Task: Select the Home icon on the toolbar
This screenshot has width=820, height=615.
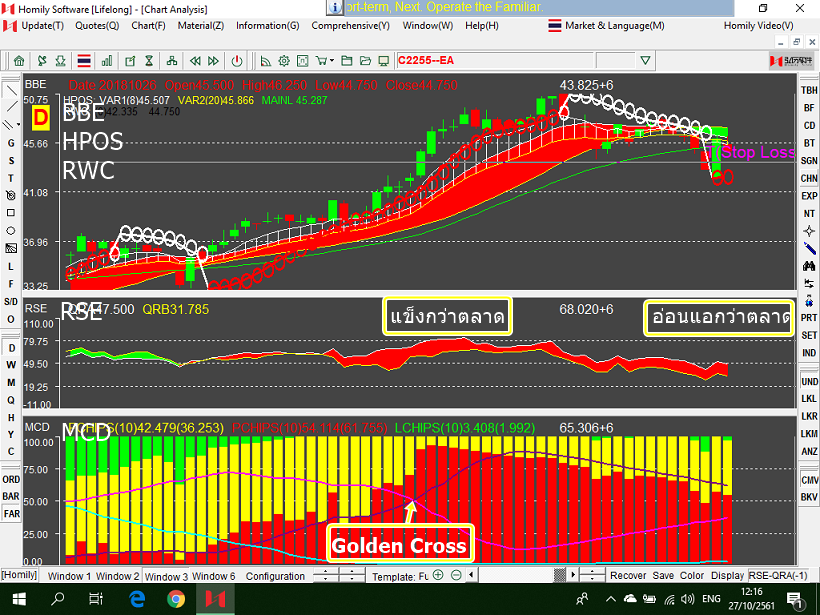Action: pyautogui.click(x=19, y=61)
